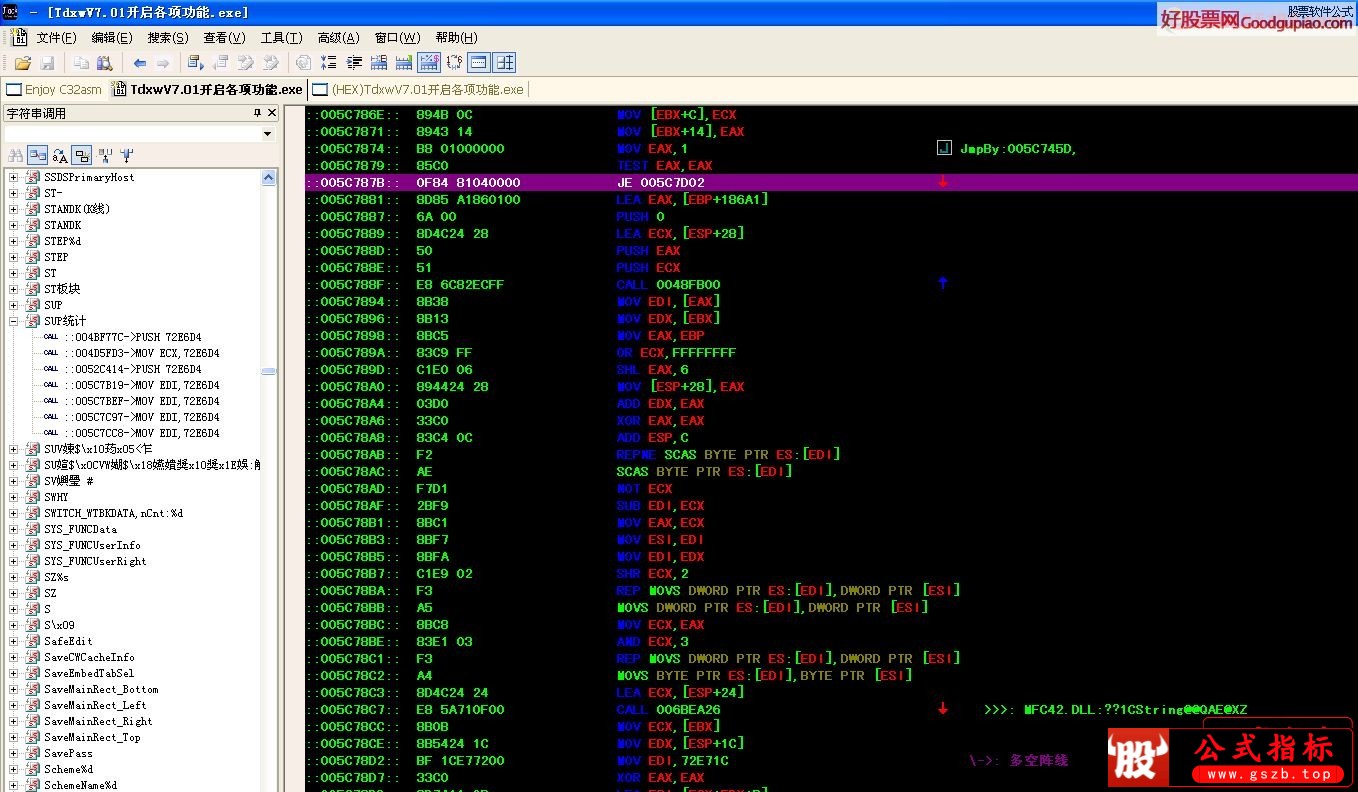Click the string list scrollbar thumb

(x=269, y=371)
